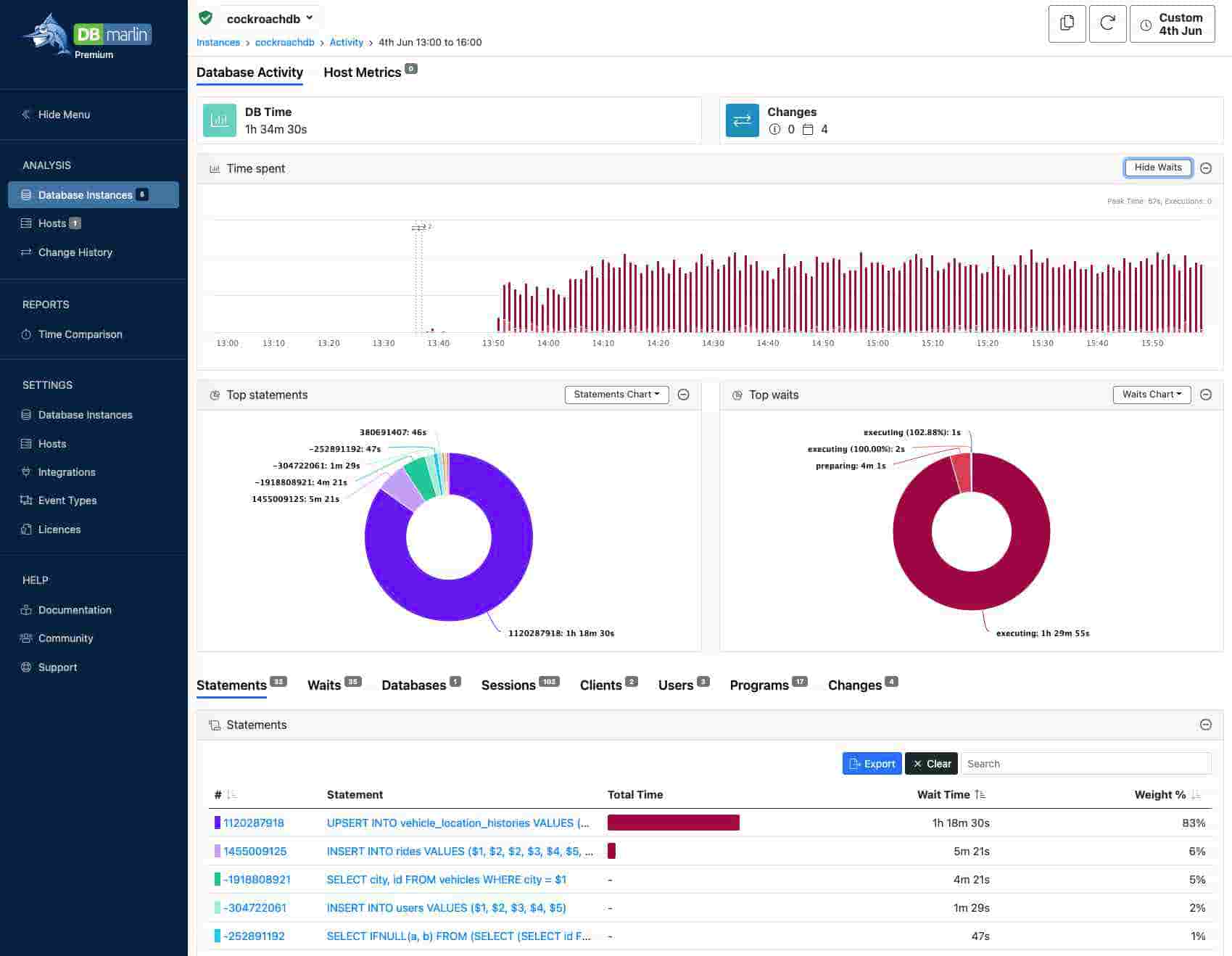1232x956 pixels.
Task: Open cockroachdb breadcrumb link
Action: [285, 42]
